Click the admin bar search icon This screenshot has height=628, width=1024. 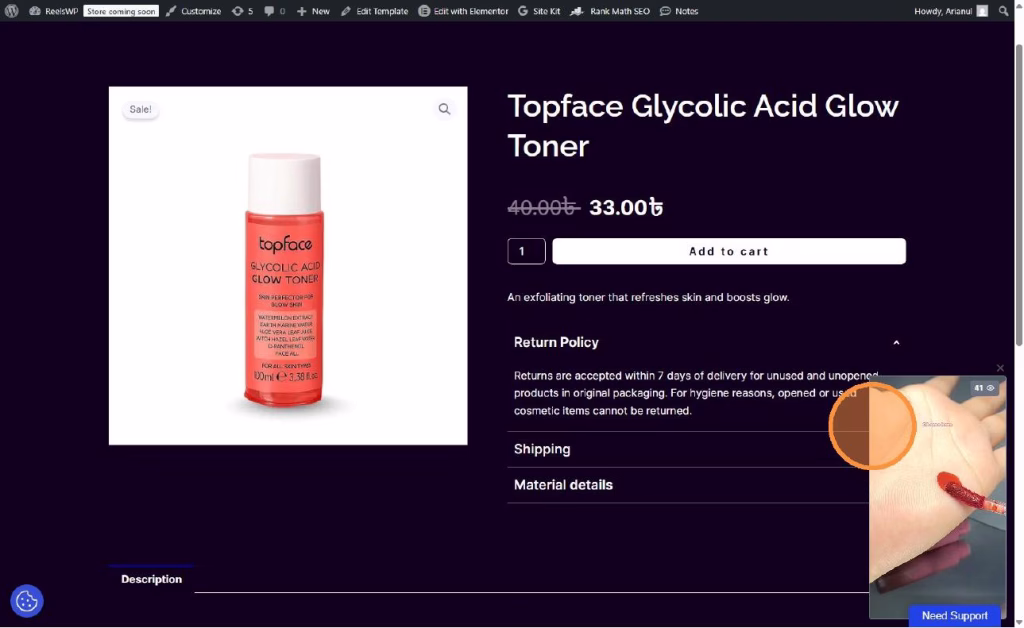1003,11
